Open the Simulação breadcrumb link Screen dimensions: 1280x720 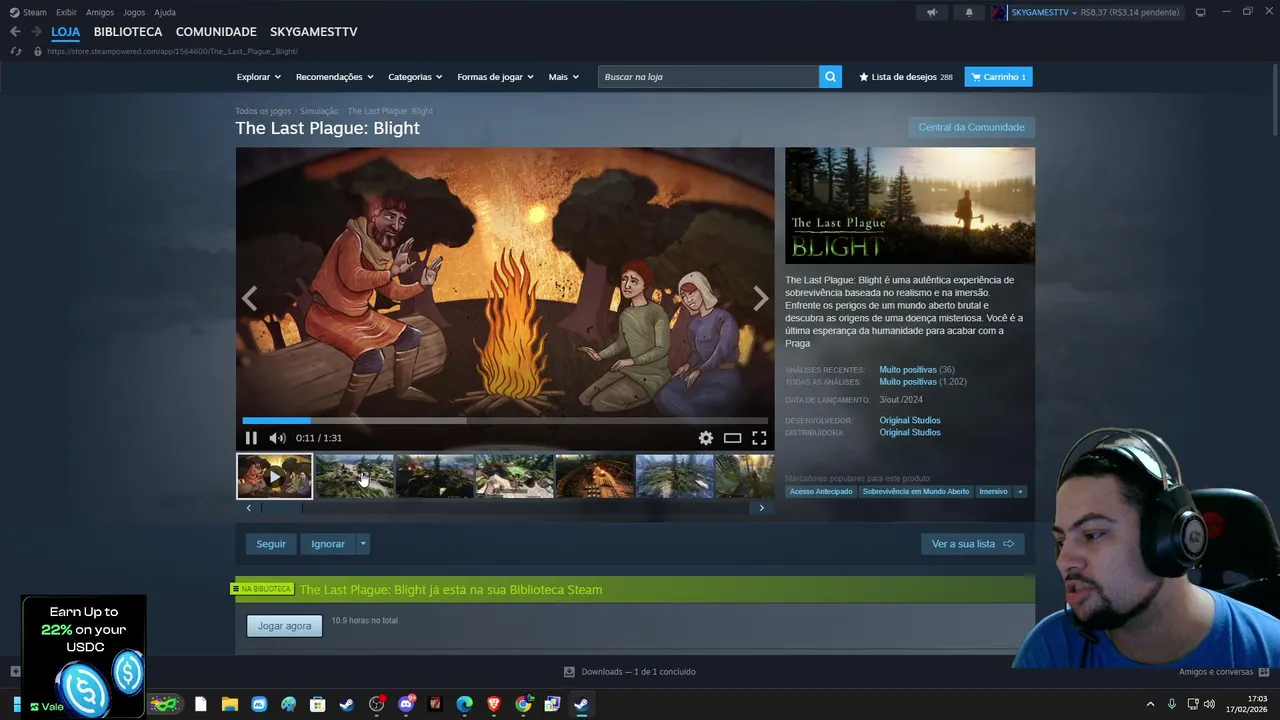tap(319, 111)
